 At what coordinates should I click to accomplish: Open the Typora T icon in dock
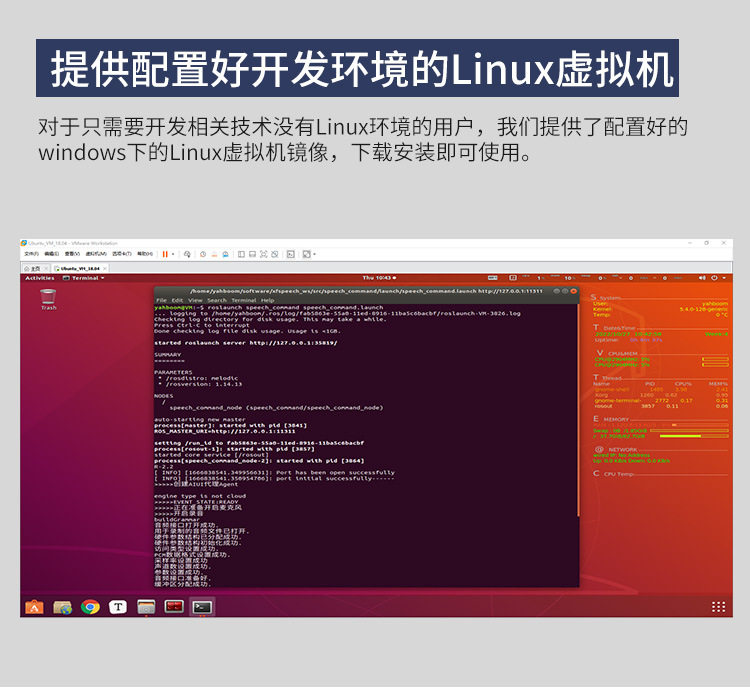coord(118,607)
